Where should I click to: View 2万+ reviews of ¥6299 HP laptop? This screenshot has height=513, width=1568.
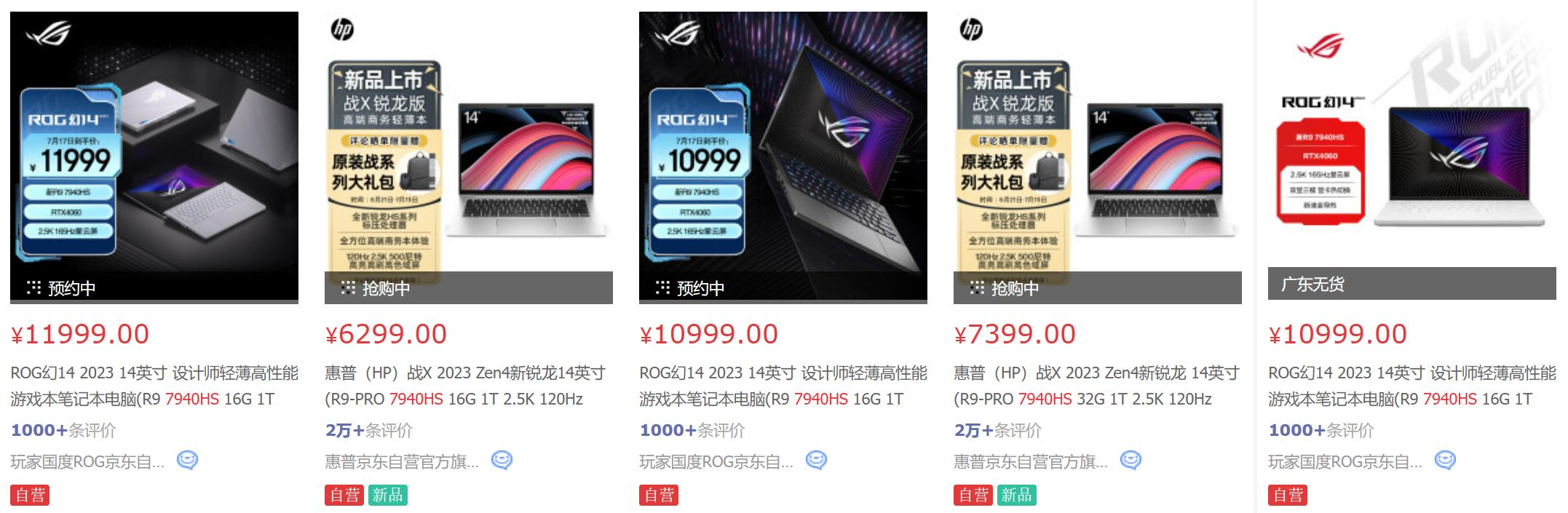(x=368, y=430)
